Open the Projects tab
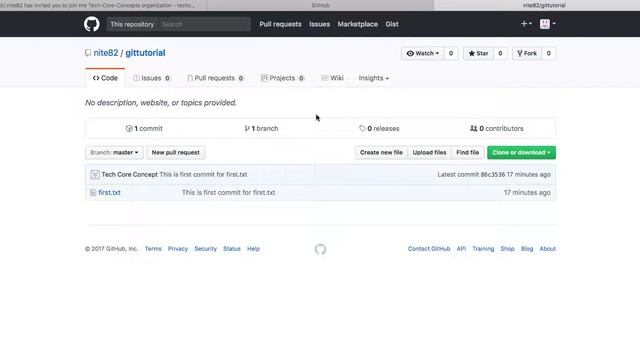Screen dimensions: 640x360 pyautogui.click(x=282, y=78)
